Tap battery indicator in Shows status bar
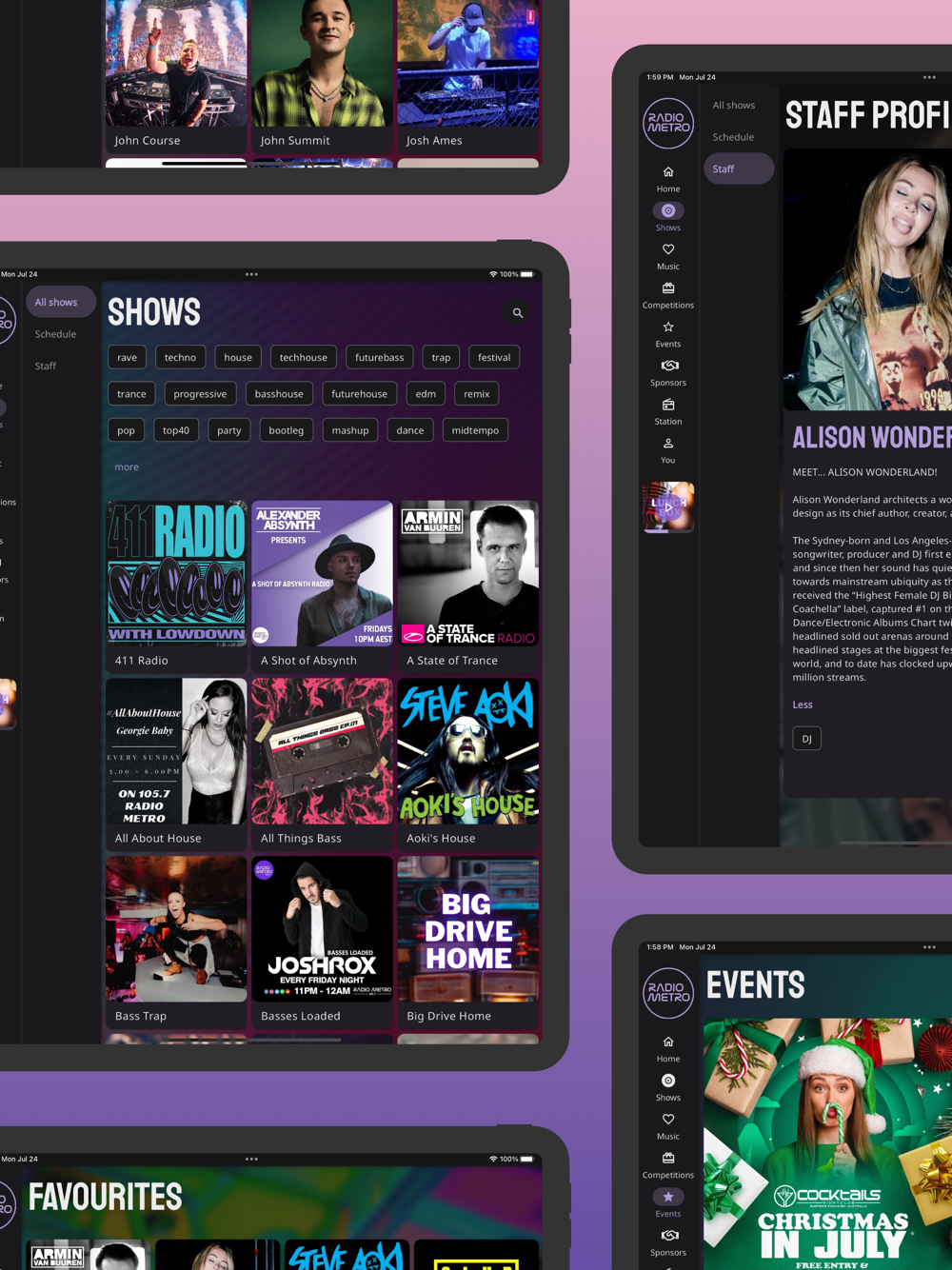This screenshot has width=952, height=1270. point(526,274)
